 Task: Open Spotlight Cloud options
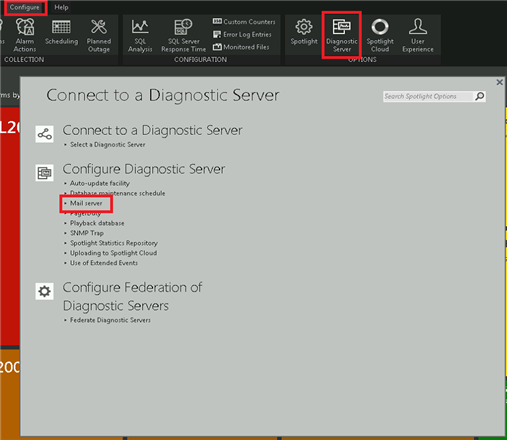pos(380,35)
